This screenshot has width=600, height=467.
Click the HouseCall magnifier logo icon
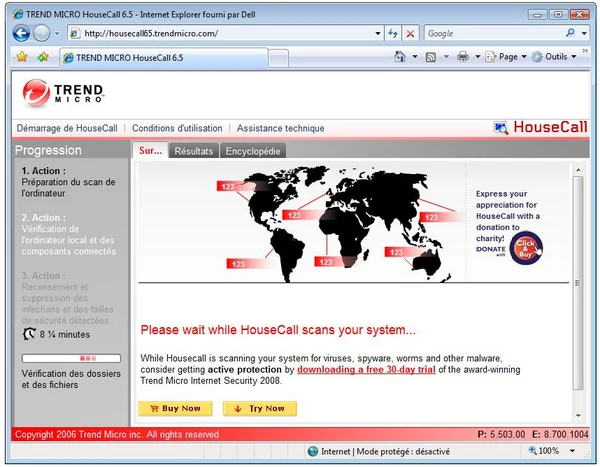click(x=501, y=128)
